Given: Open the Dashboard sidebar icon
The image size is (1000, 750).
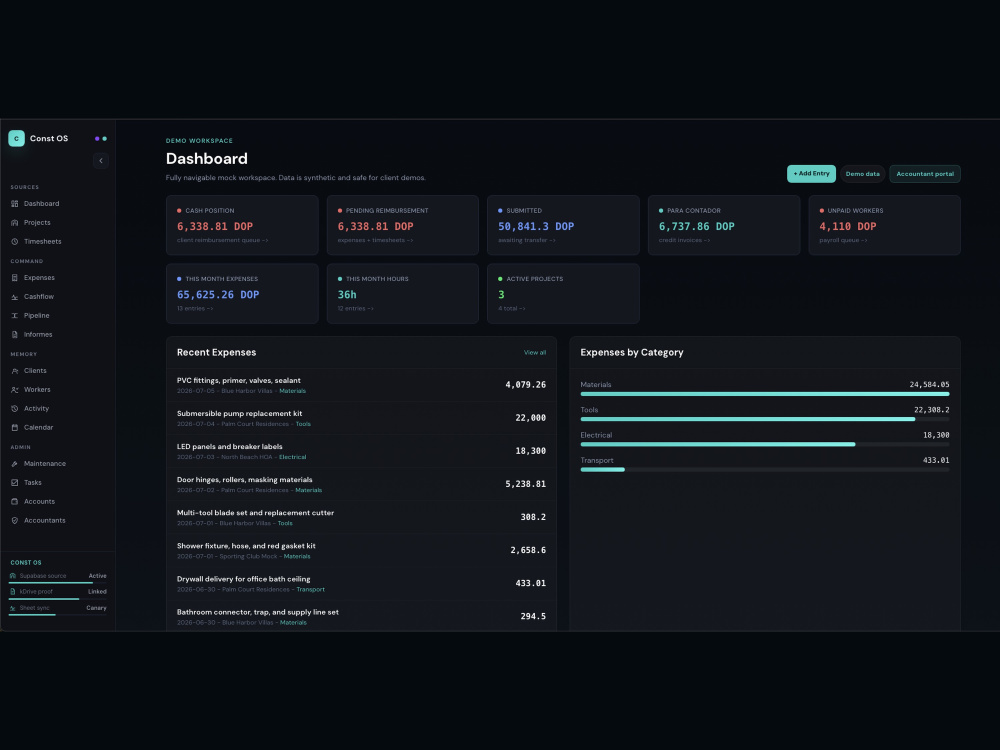Looking at the screenshot, I should pos(15,203).
